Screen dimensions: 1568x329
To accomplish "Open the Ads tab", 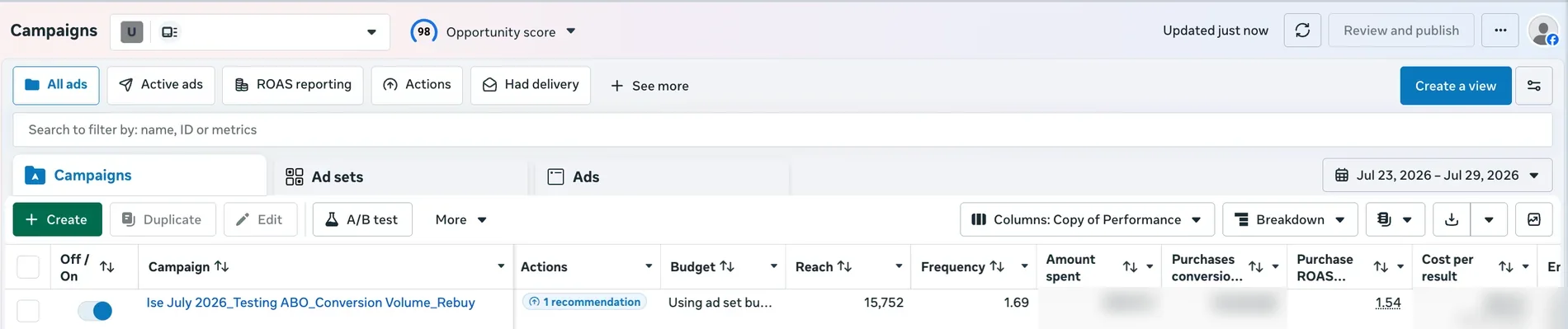I will coord(663,176).
